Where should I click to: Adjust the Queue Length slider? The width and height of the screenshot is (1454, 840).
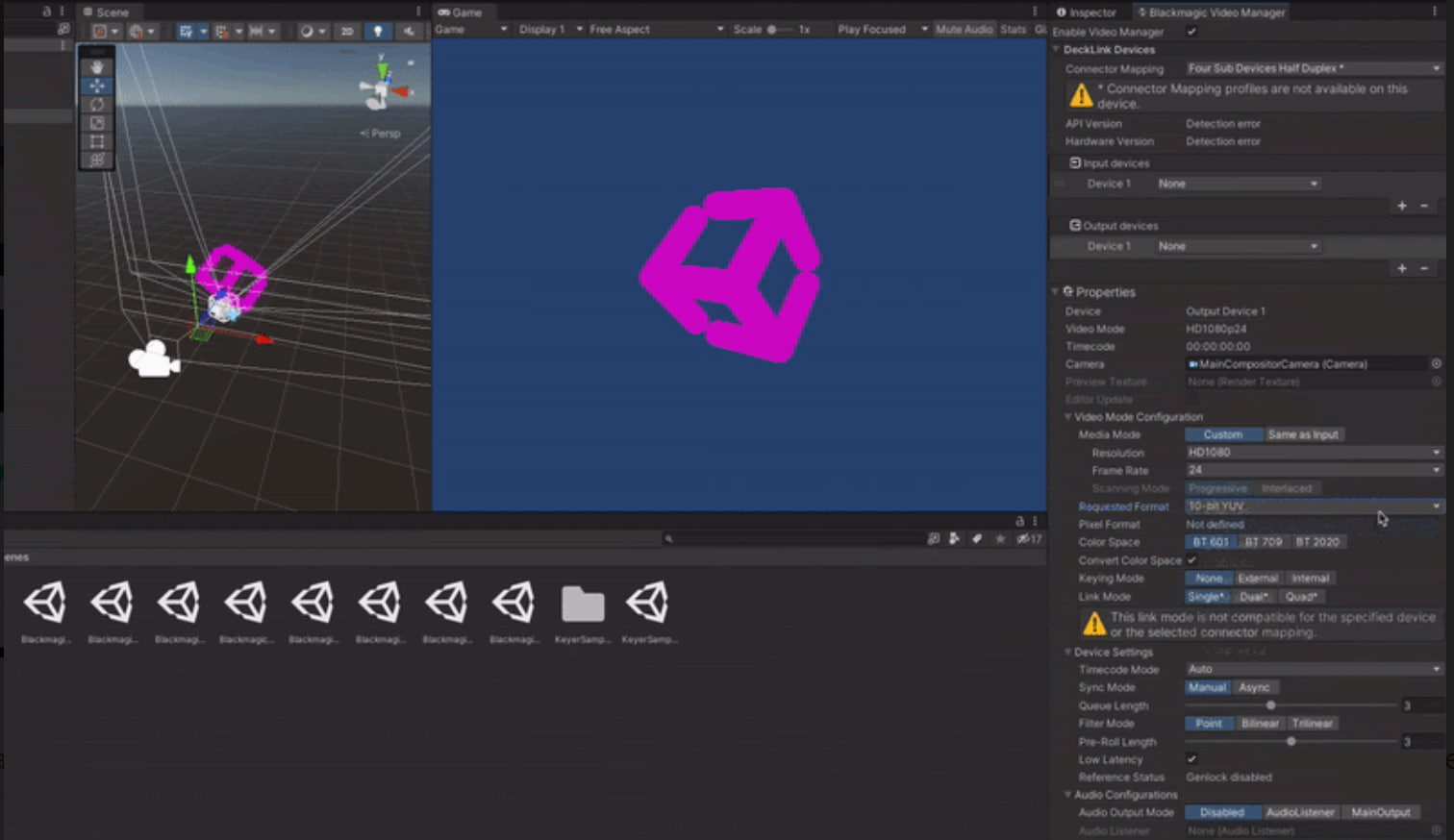pos(1270,705)
